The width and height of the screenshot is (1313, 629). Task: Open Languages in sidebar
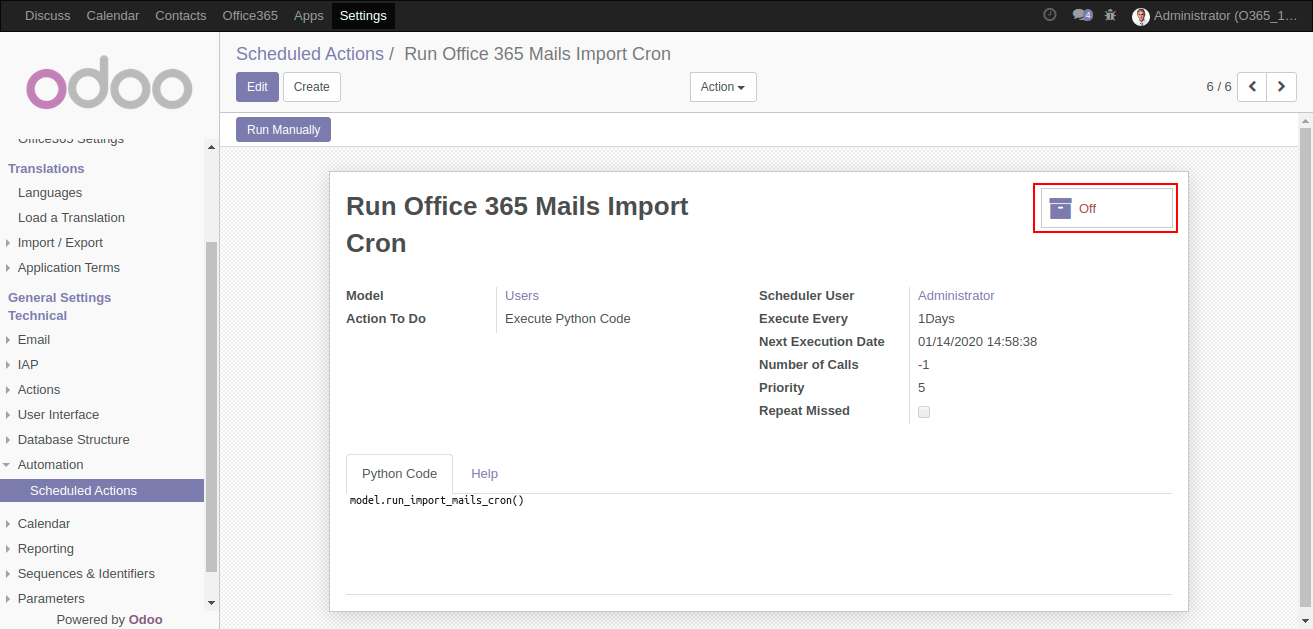[x=50, y=193]
